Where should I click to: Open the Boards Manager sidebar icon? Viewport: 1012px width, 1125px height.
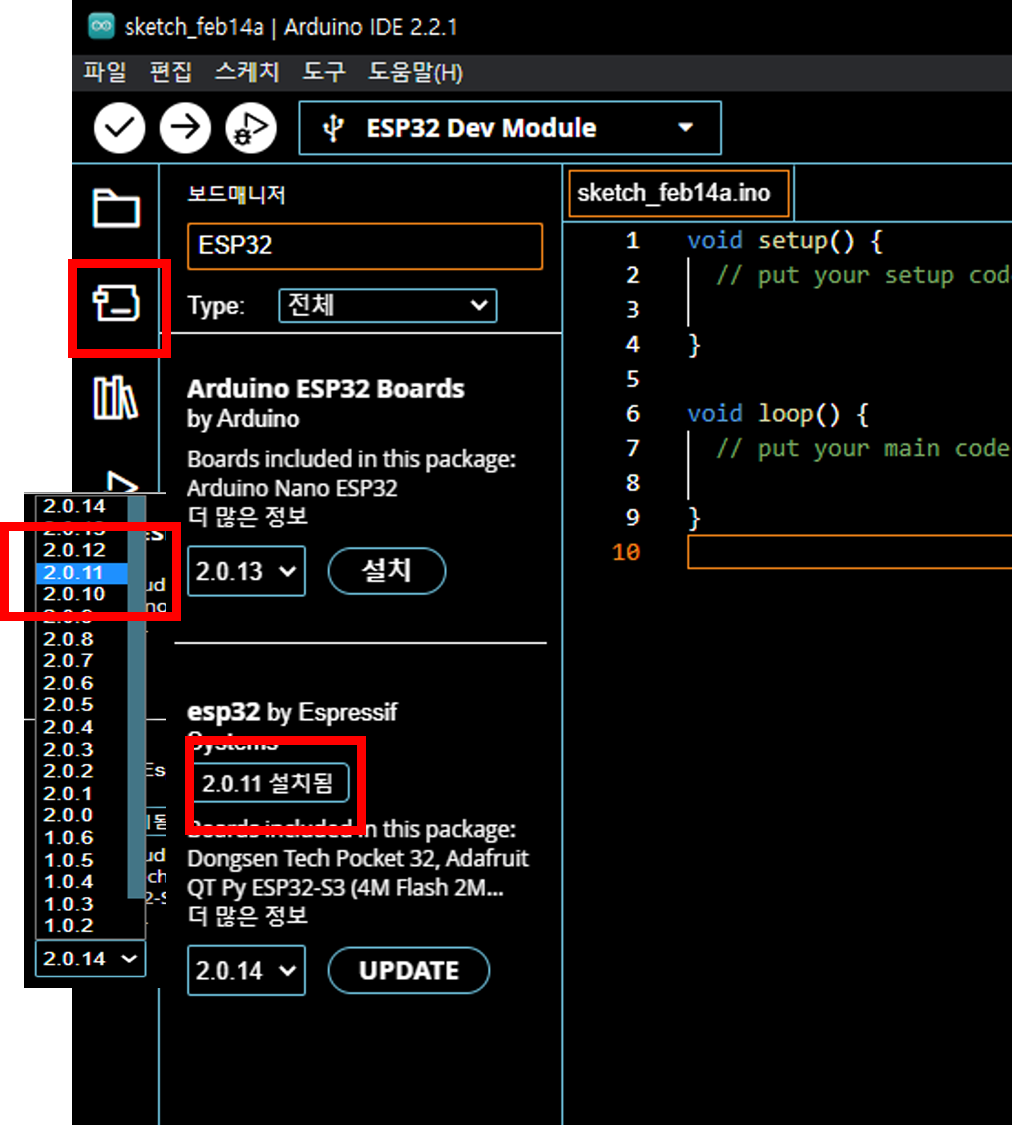pyautogui.click(x=116, y=303)
